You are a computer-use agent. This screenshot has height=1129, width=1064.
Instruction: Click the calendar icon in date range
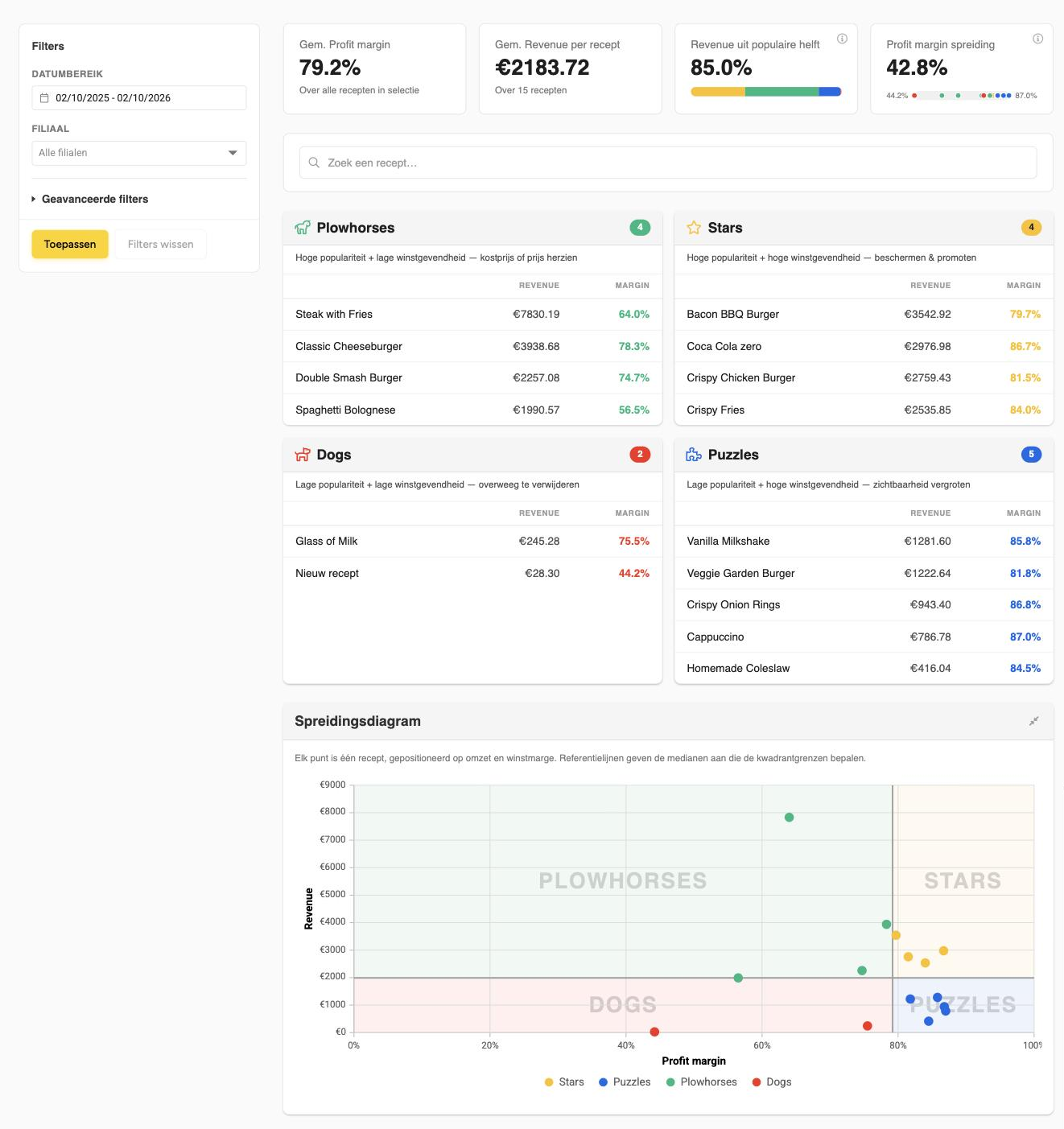[44, 98]
